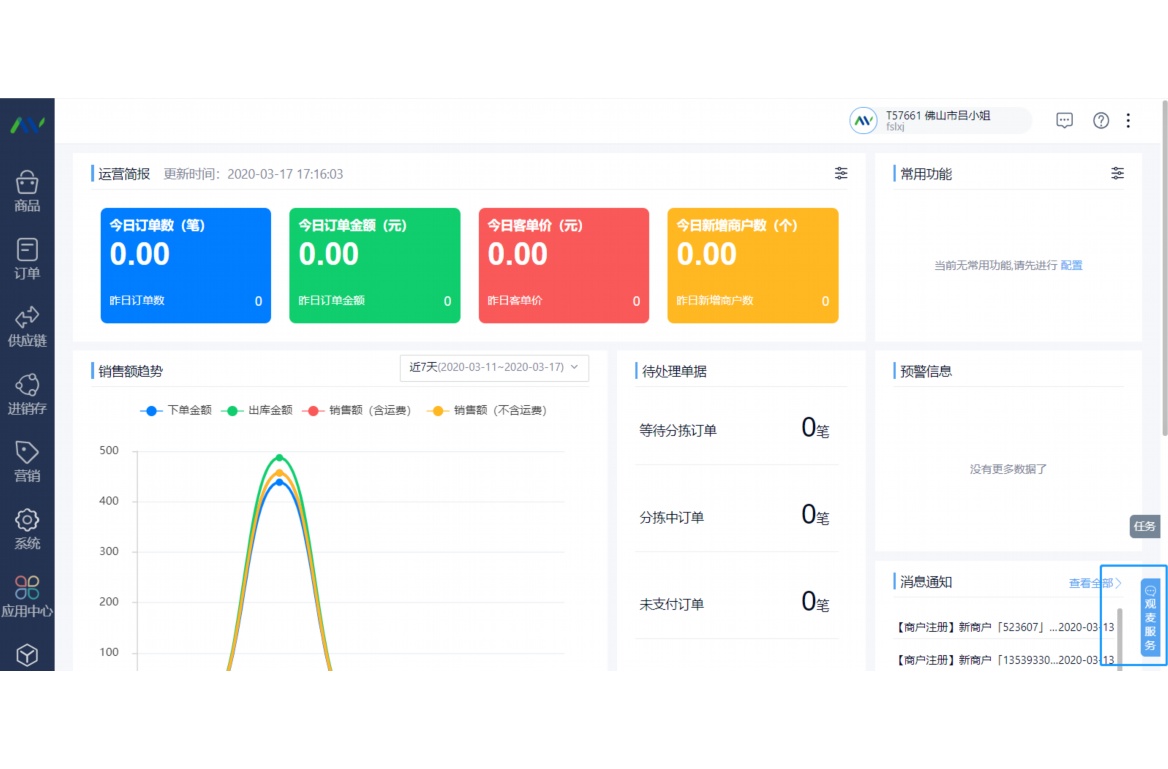This screenshot has width=1168, height=769.
Task: Expand the three-dot menu in the header
Action: (x=1128, y=120)
